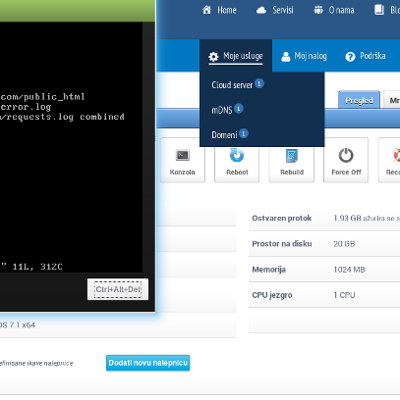Click the Domeni count badge
Image resolution: width=400 pixels, height=400 pixels.
tap(244, 134)
